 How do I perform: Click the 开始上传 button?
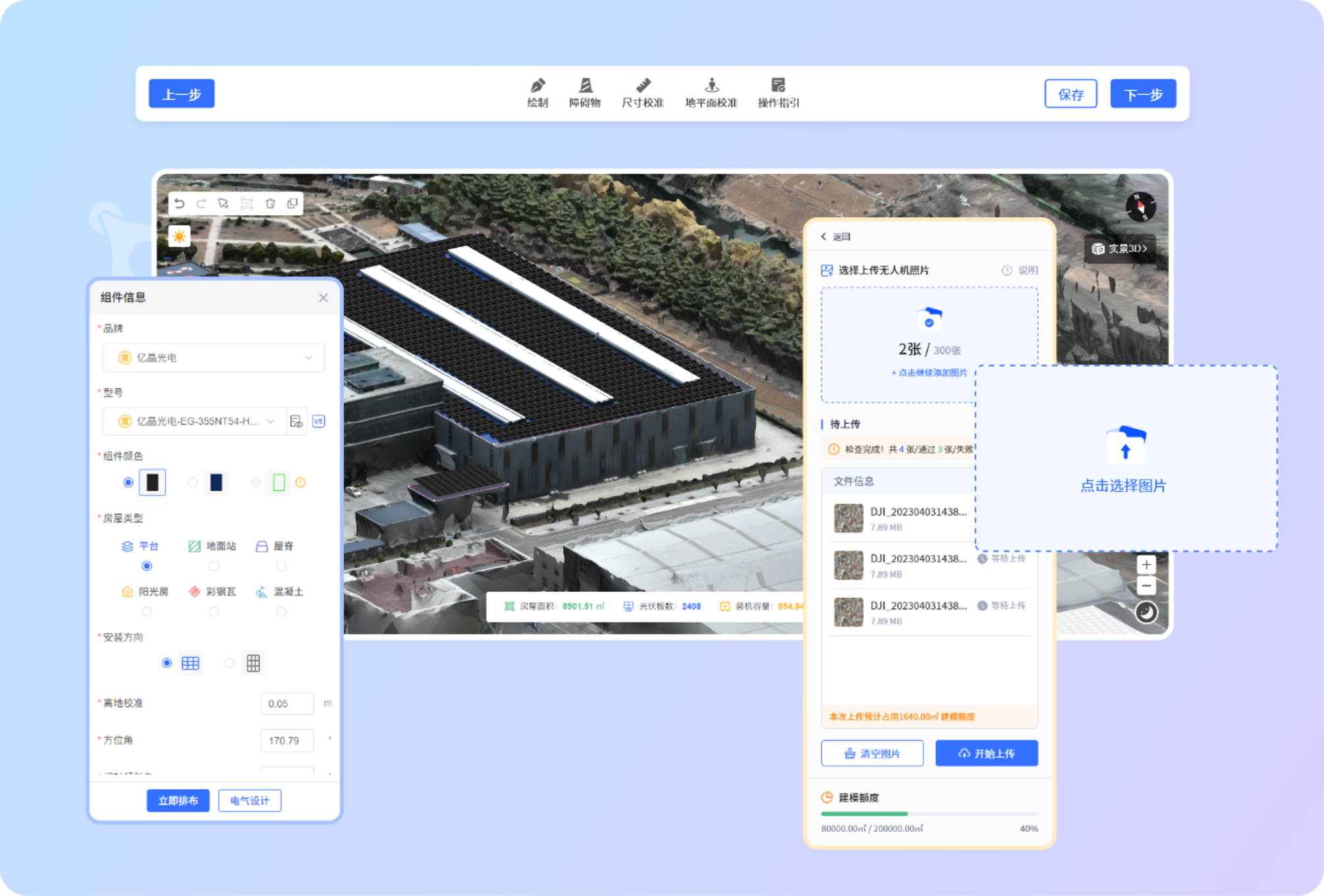click(986, 753)
